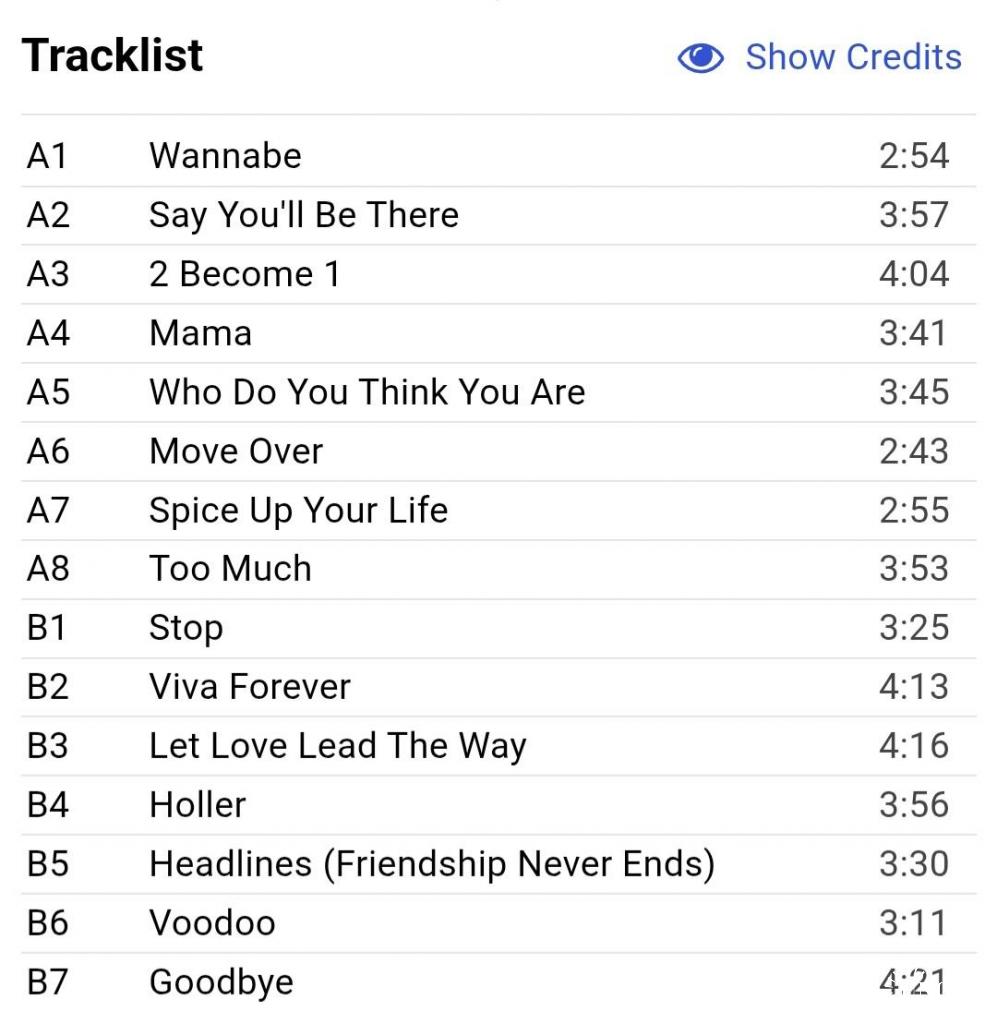
Task: Click the 4:13 duration of Viva Forever
Action: [x=913, y=687]
